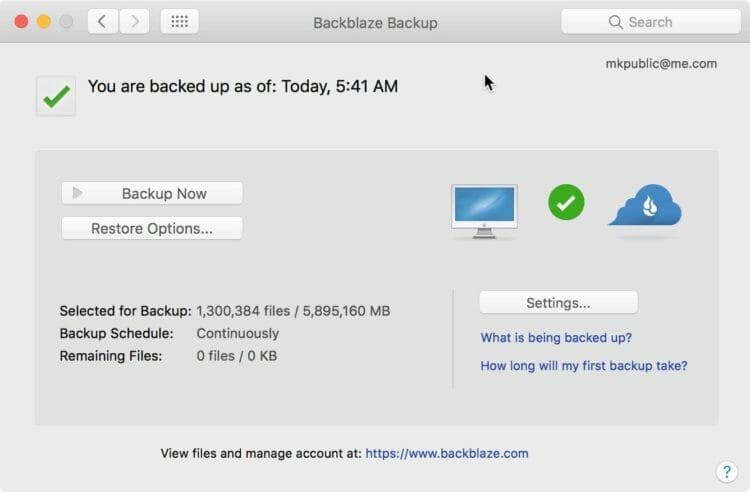Viewport: 750px width, 492px height.
Task: Click the play triangle on Backup Now
Action: click(x=77, y=193)
